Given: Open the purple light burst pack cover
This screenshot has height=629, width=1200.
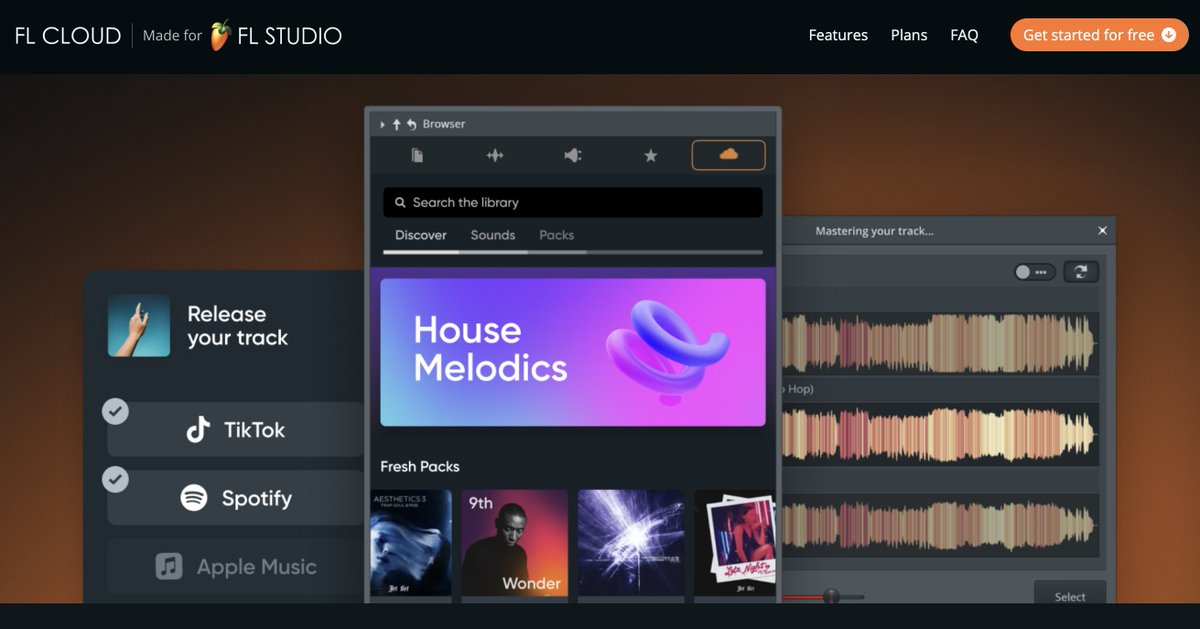Looking at the screenshot, I should click(x=631, y=545).
